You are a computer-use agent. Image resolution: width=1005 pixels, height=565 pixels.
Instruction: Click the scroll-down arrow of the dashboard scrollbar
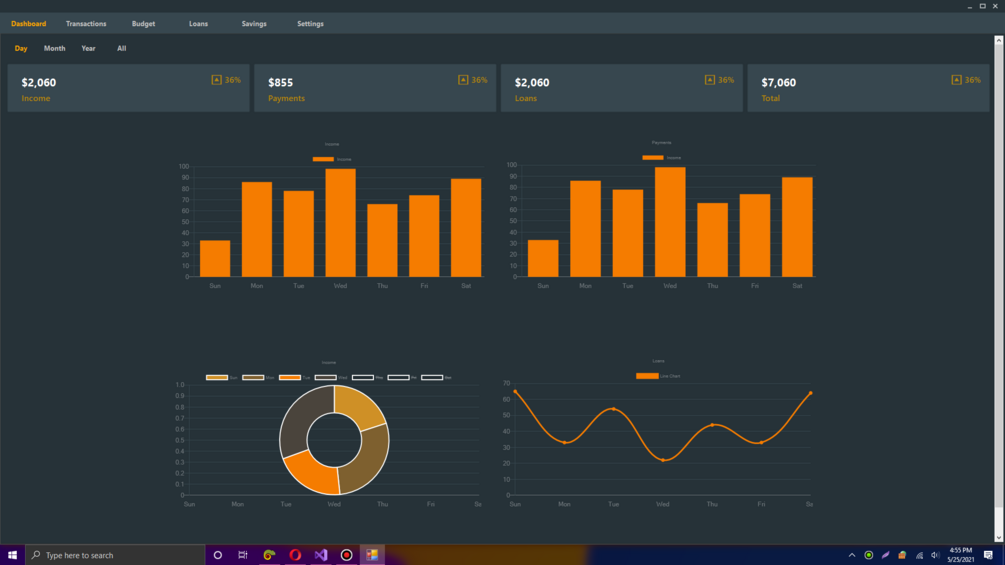pyautogui.click(x=999, y=537)
